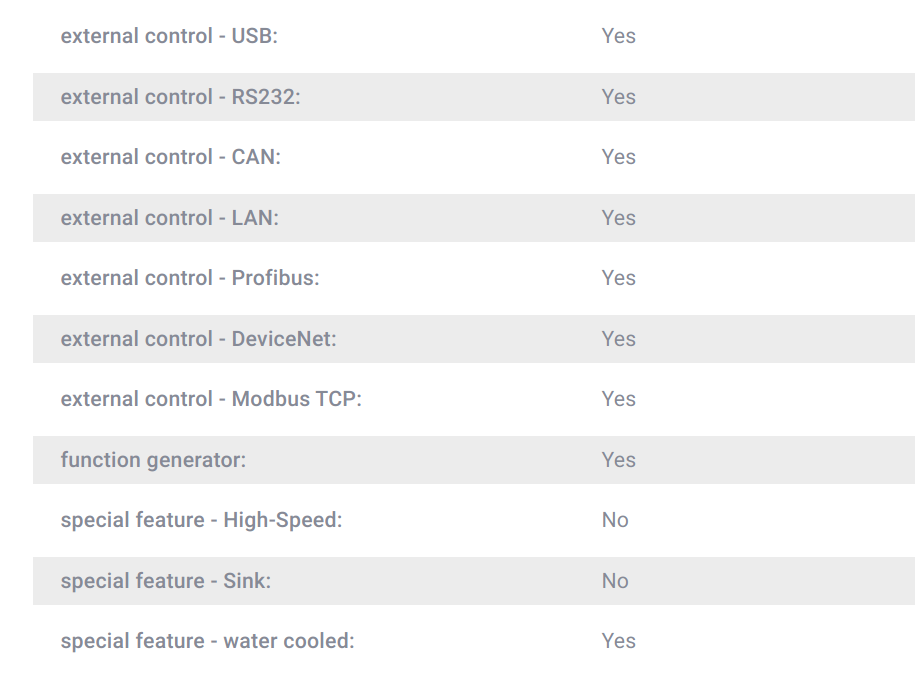Click the 'external control - LAN:' label
This screenshot has height=678, width=915.
(170, 218)
